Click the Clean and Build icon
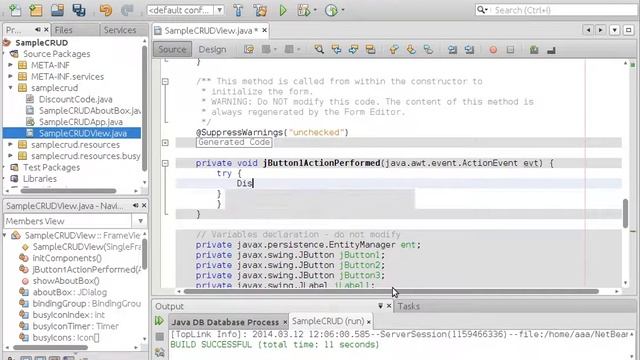The width and height of the screenshot is (640, 360). click(260, 10)
